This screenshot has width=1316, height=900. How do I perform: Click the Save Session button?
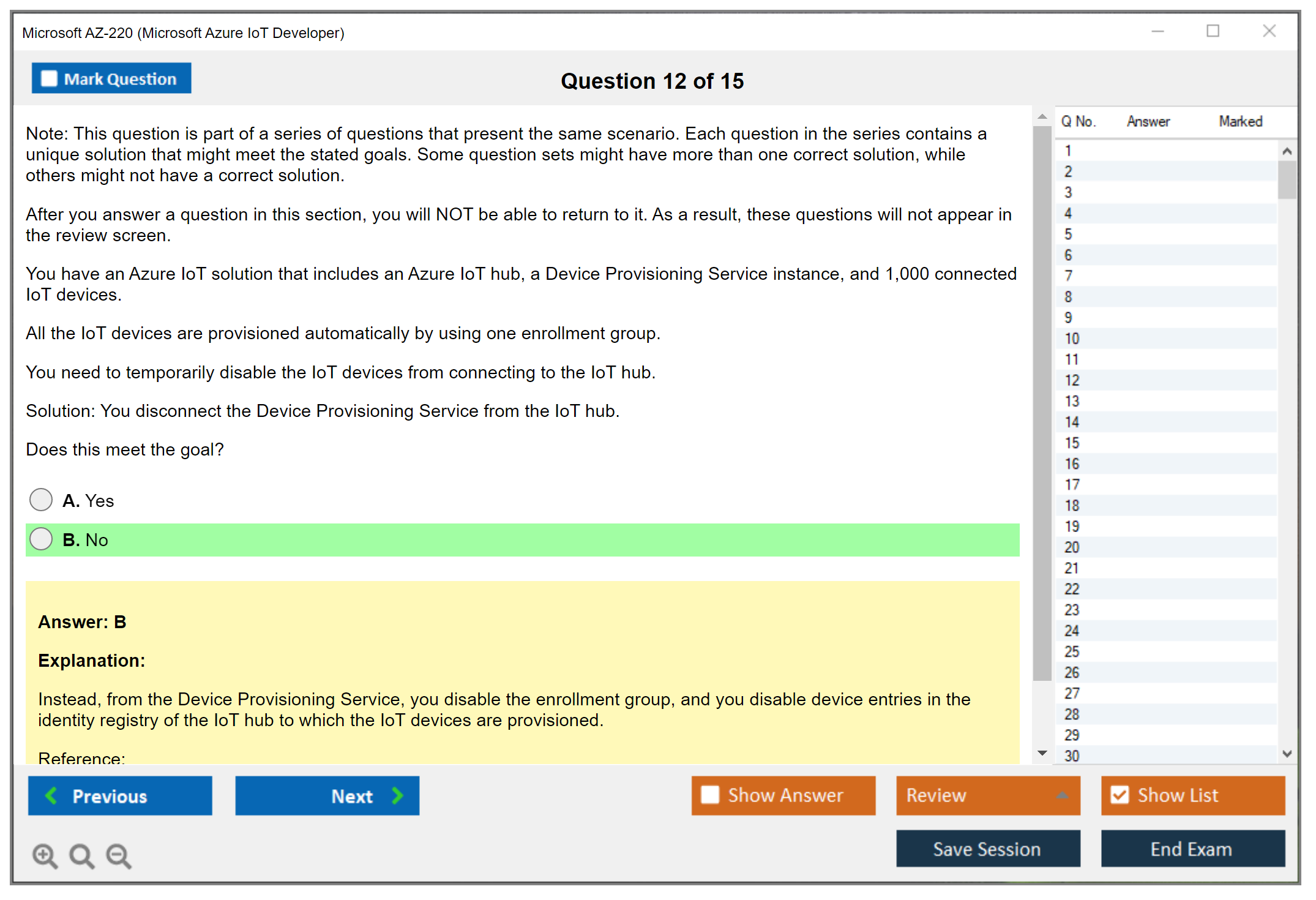(x=987, y=849)
